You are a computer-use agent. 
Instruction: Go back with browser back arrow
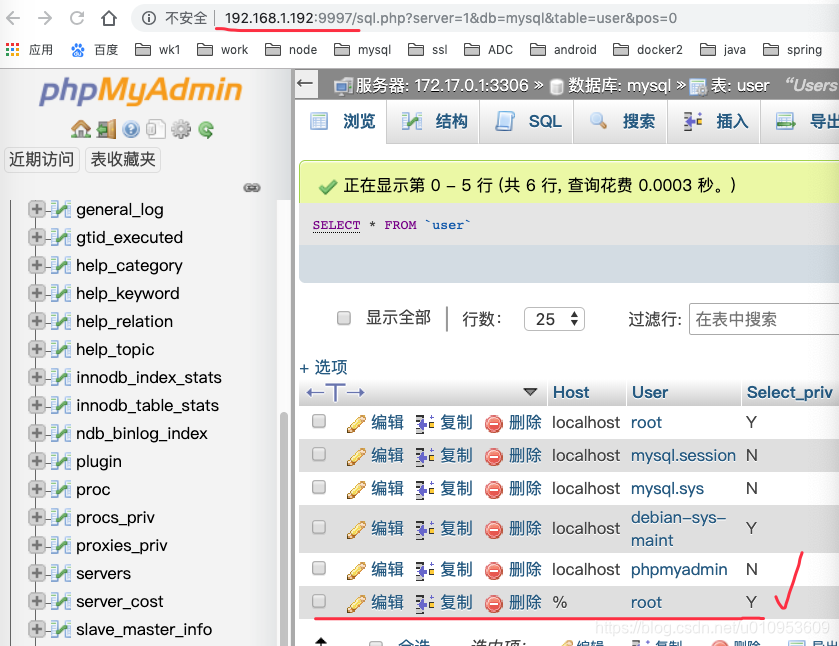click(13, 18)
